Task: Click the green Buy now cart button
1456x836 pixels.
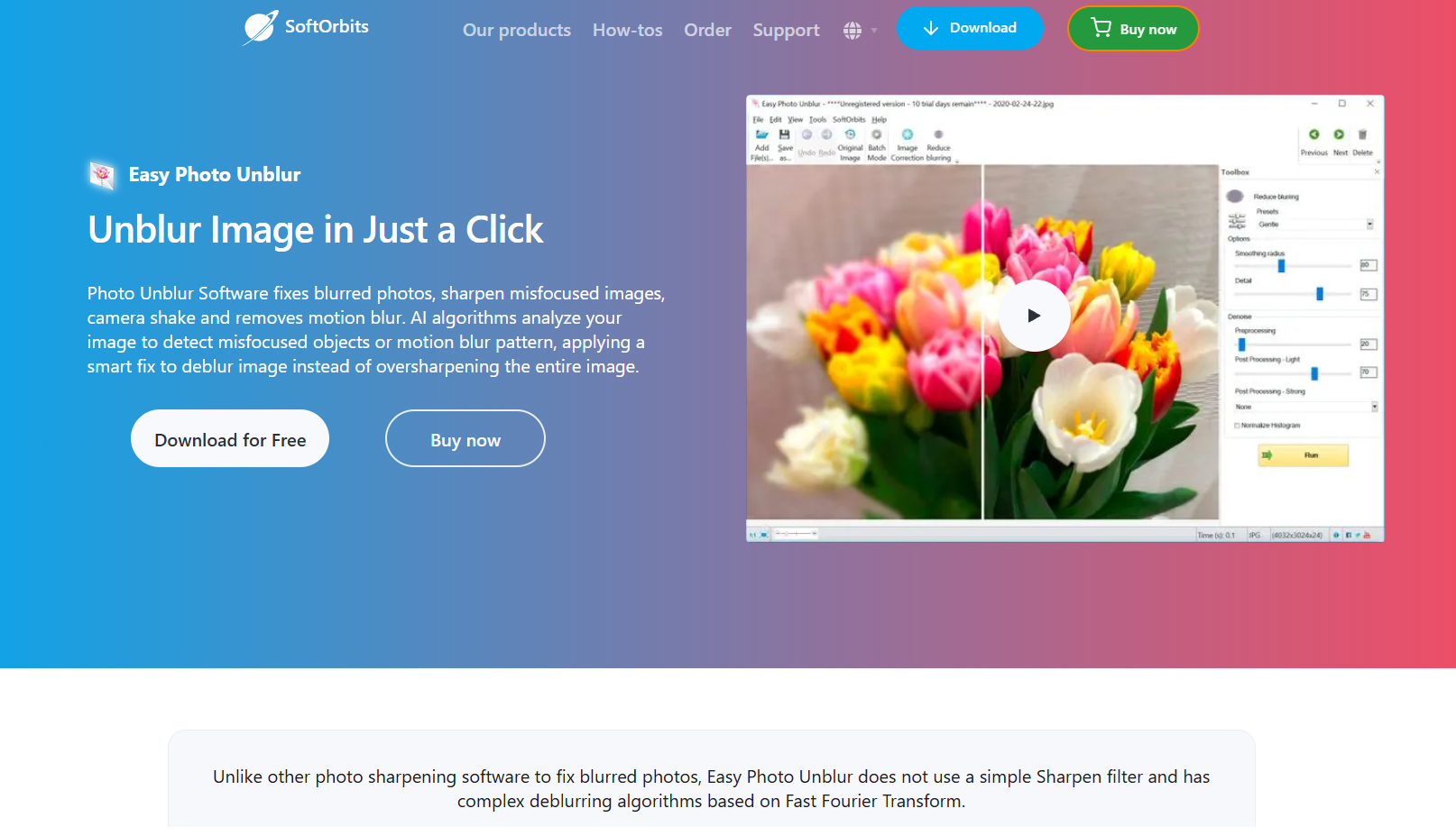Action: [x=1133, y=29]
